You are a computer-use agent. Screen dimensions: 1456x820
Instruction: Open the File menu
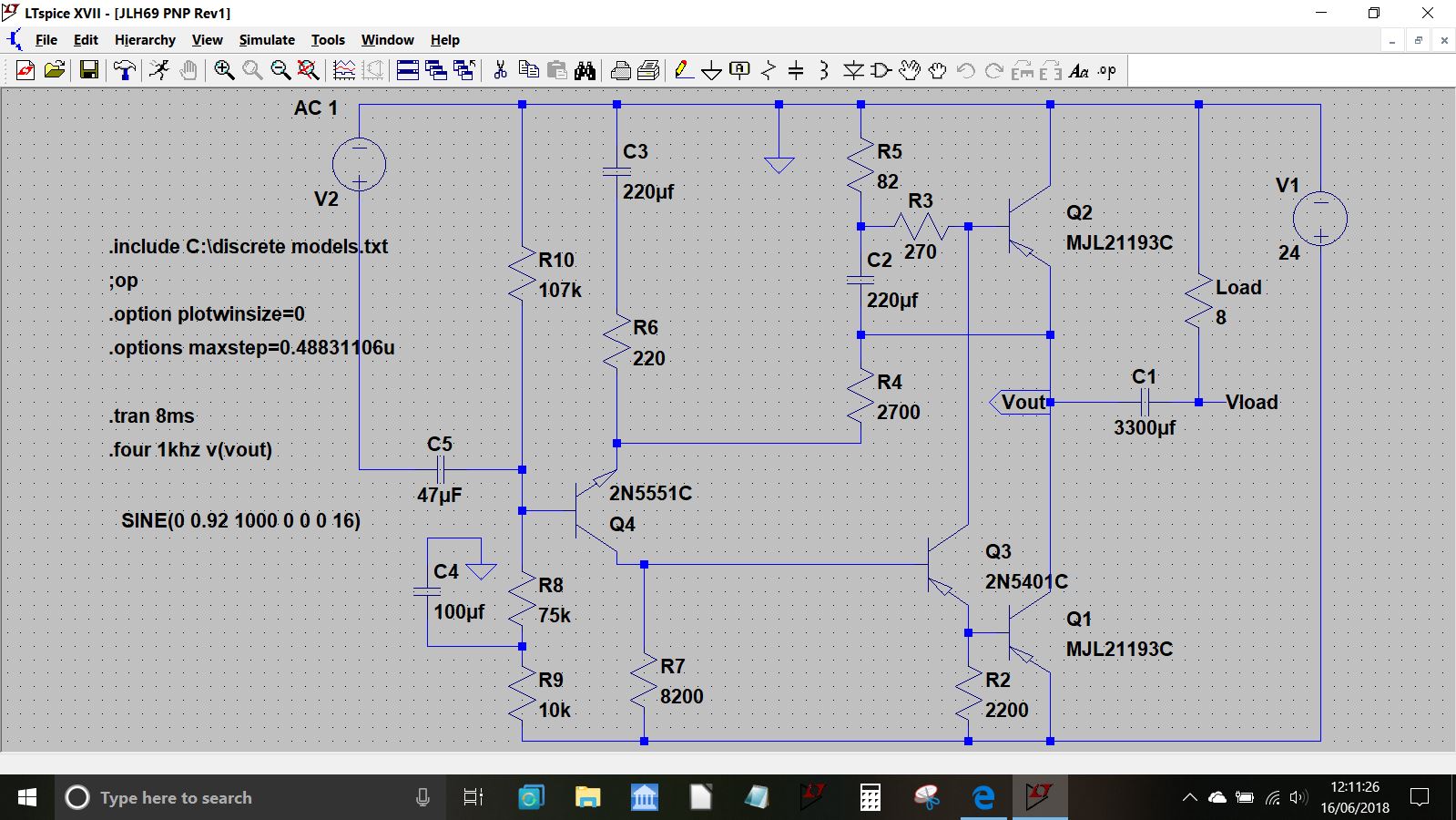46,40
